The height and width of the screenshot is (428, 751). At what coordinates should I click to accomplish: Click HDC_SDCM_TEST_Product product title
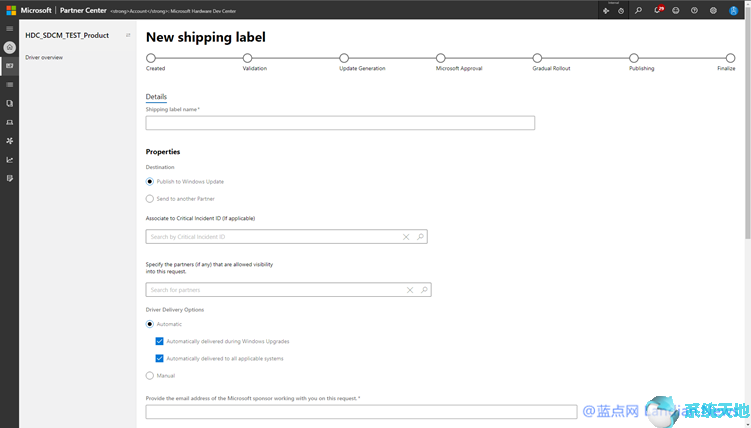pyautogui.click(x=67, y=35)
